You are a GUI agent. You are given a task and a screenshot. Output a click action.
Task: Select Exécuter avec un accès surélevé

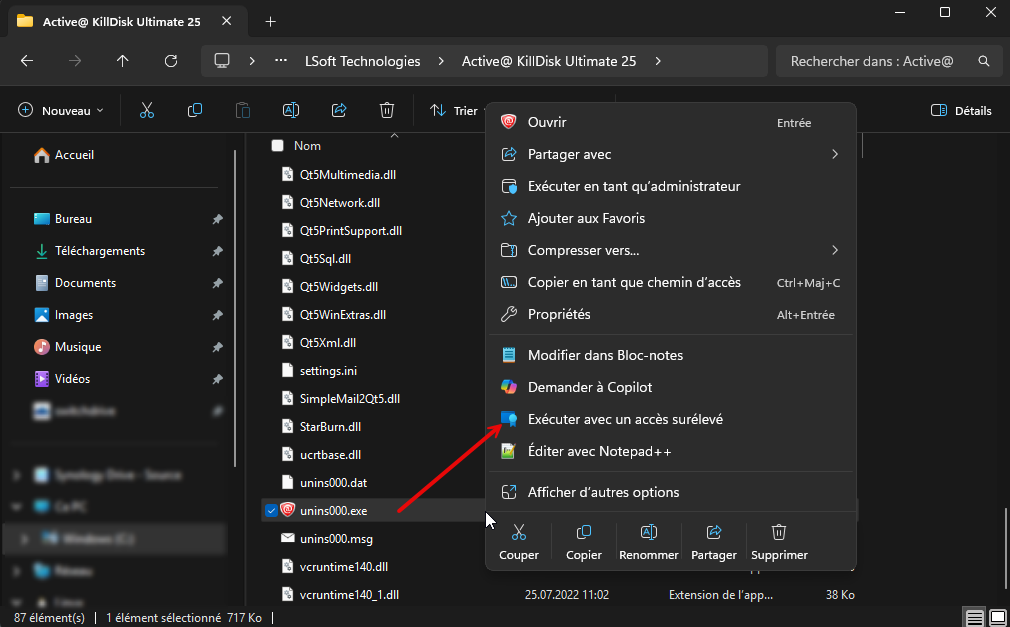coord(671,420)
